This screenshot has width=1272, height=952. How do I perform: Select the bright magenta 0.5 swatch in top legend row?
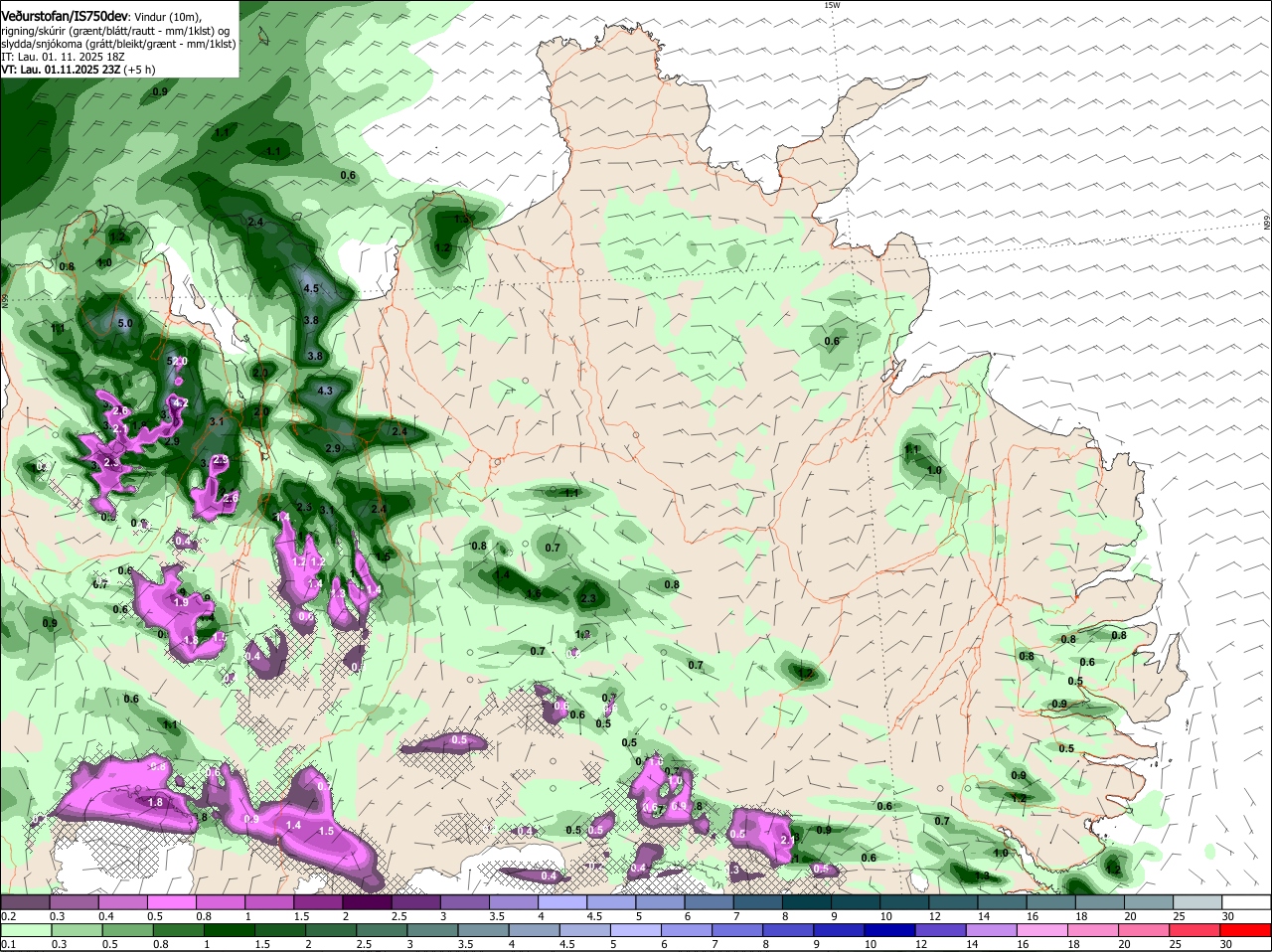point(171,902)
